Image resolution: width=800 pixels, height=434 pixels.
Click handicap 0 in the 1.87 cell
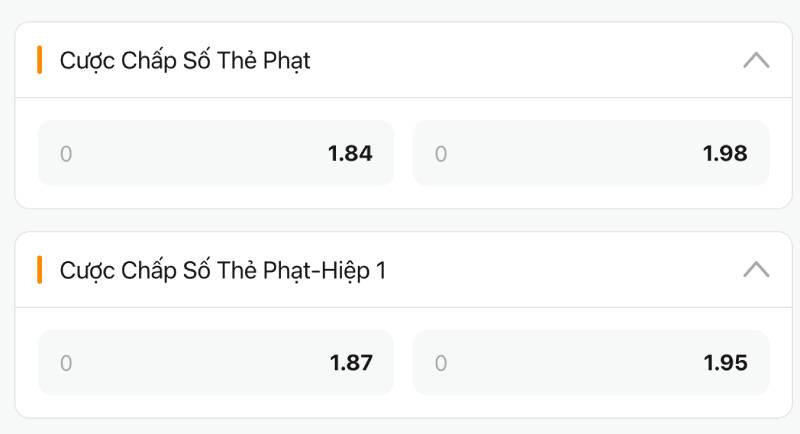coord(66,363)
